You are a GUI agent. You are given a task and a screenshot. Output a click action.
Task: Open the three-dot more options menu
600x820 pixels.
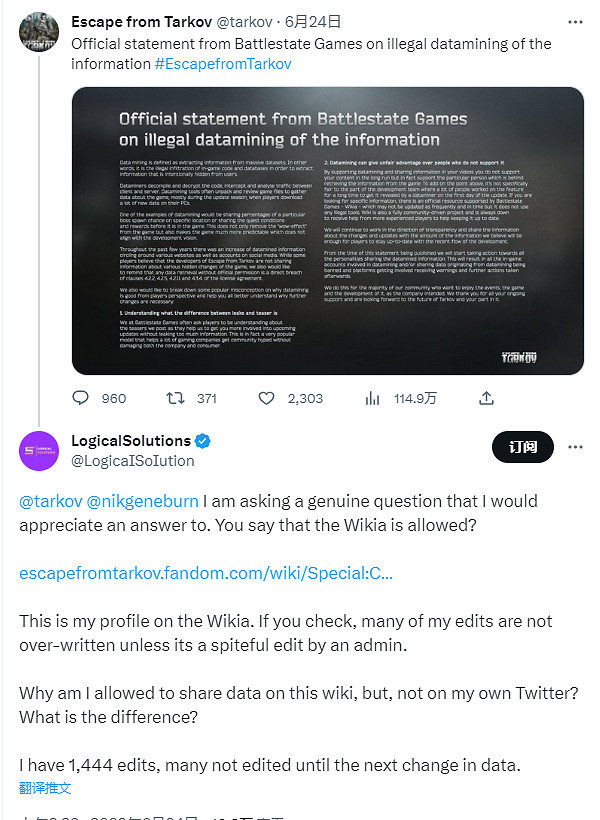pyautogui.click(x=574, y=445)
